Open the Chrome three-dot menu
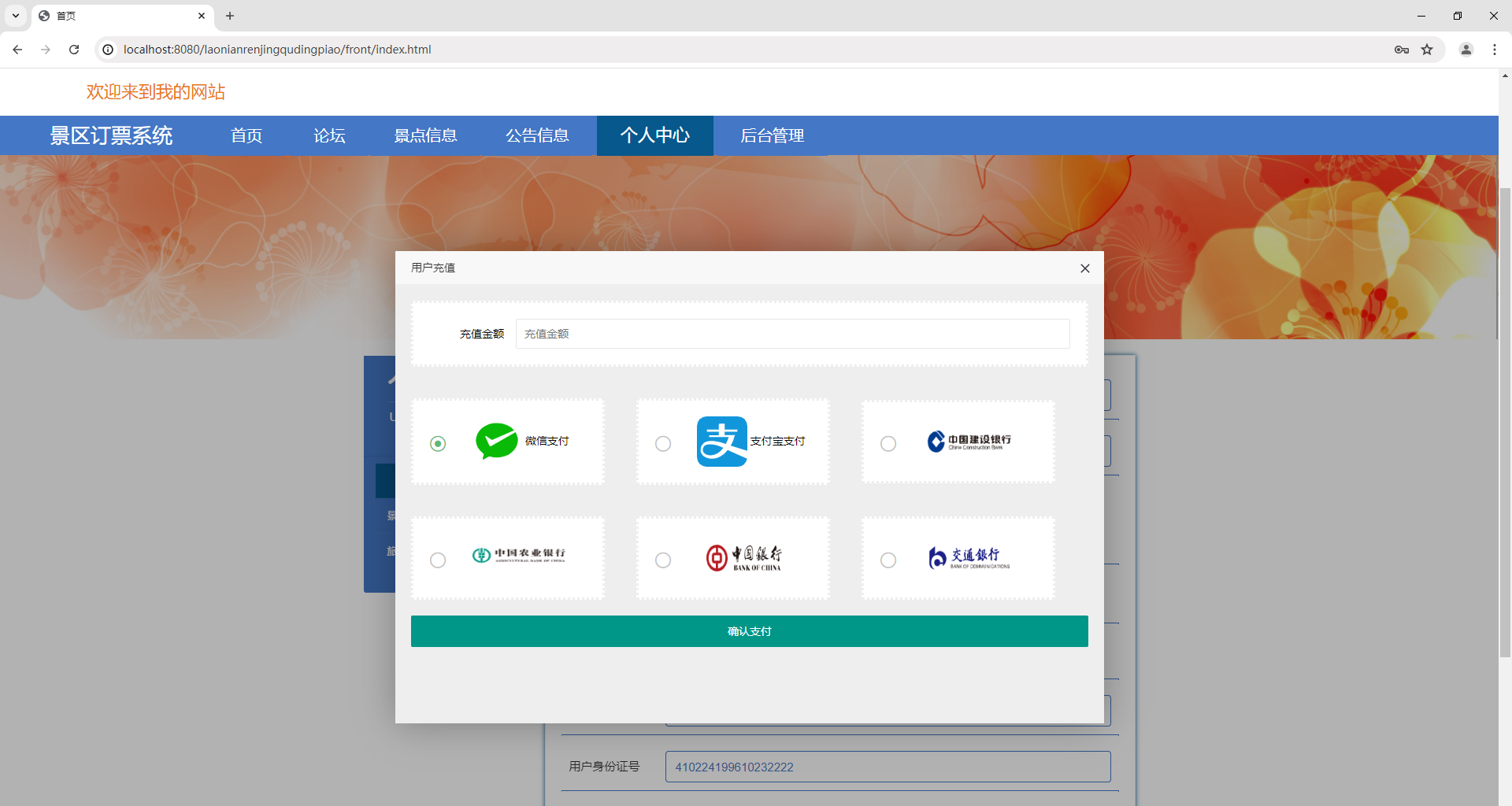The width and height of the screenshot is (1512, 806). click(1495, 50)
